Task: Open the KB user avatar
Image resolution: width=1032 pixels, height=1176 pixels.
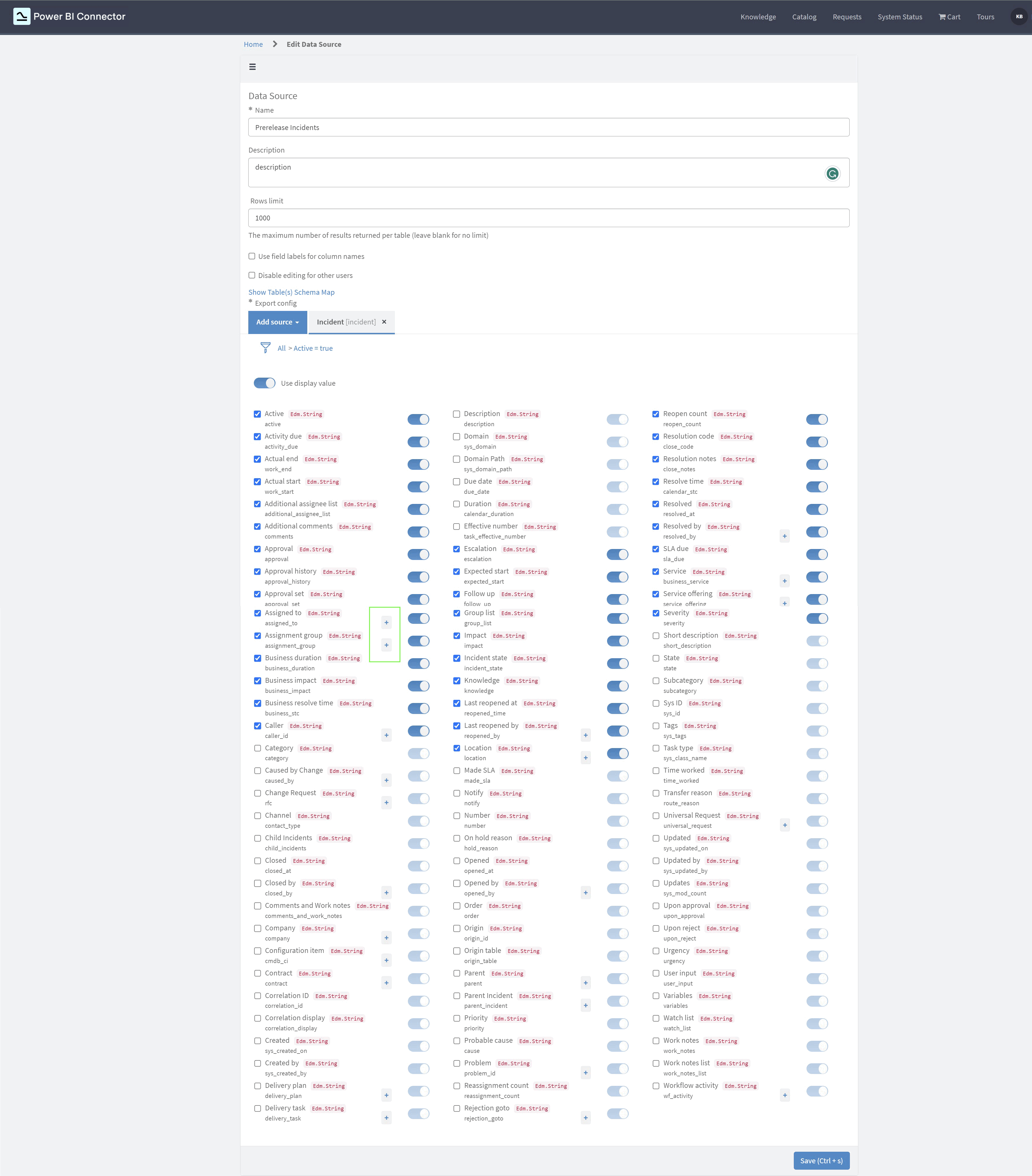Action: 1018,17
